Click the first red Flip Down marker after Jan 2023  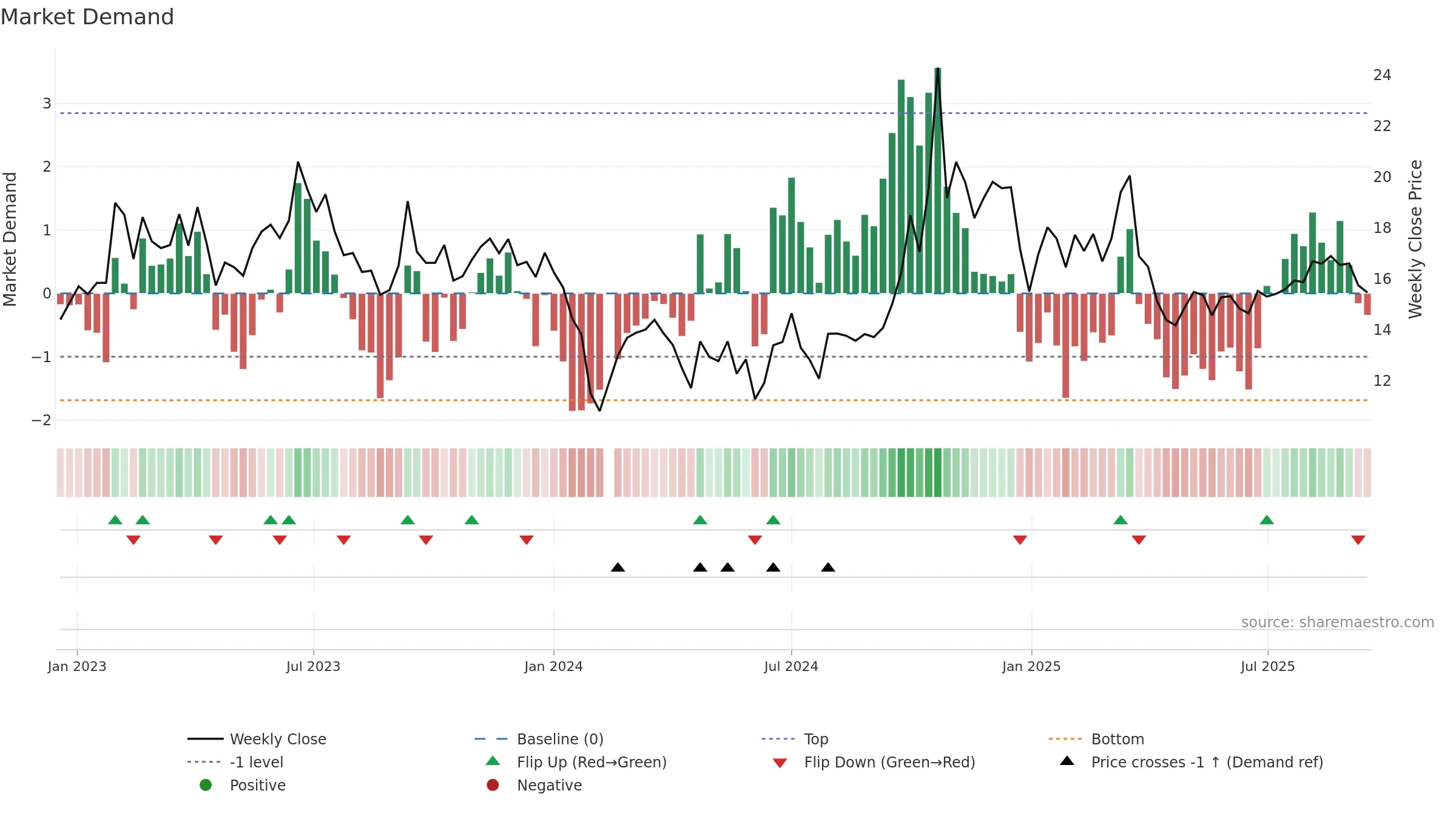(133, 540)
